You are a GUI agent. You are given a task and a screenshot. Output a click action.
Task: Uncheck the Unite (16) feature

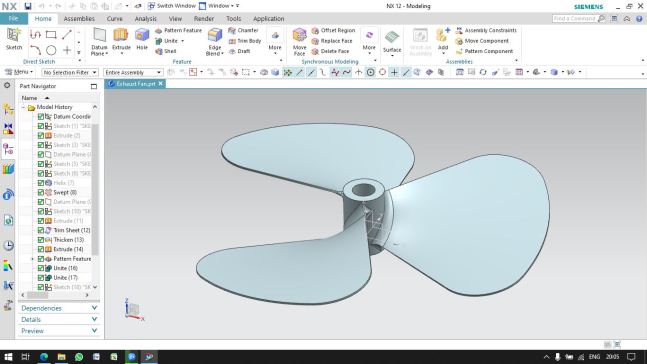pyautogui.click(x=40, y=269)
